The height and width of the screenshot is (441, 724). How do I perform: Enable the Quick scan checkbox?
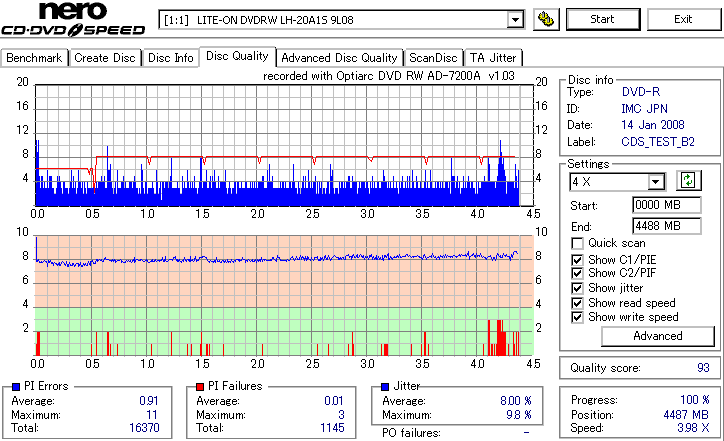pos(577,243)
